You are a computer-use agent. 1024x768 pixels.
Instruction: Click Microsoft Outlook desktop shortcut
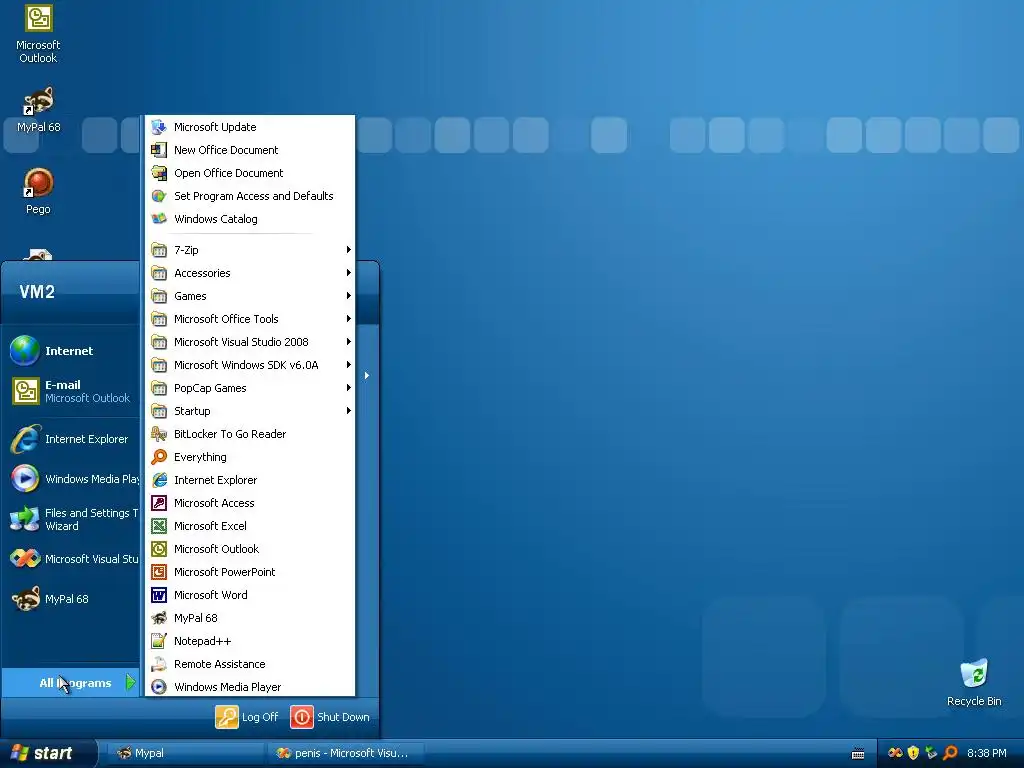(38, 34)
